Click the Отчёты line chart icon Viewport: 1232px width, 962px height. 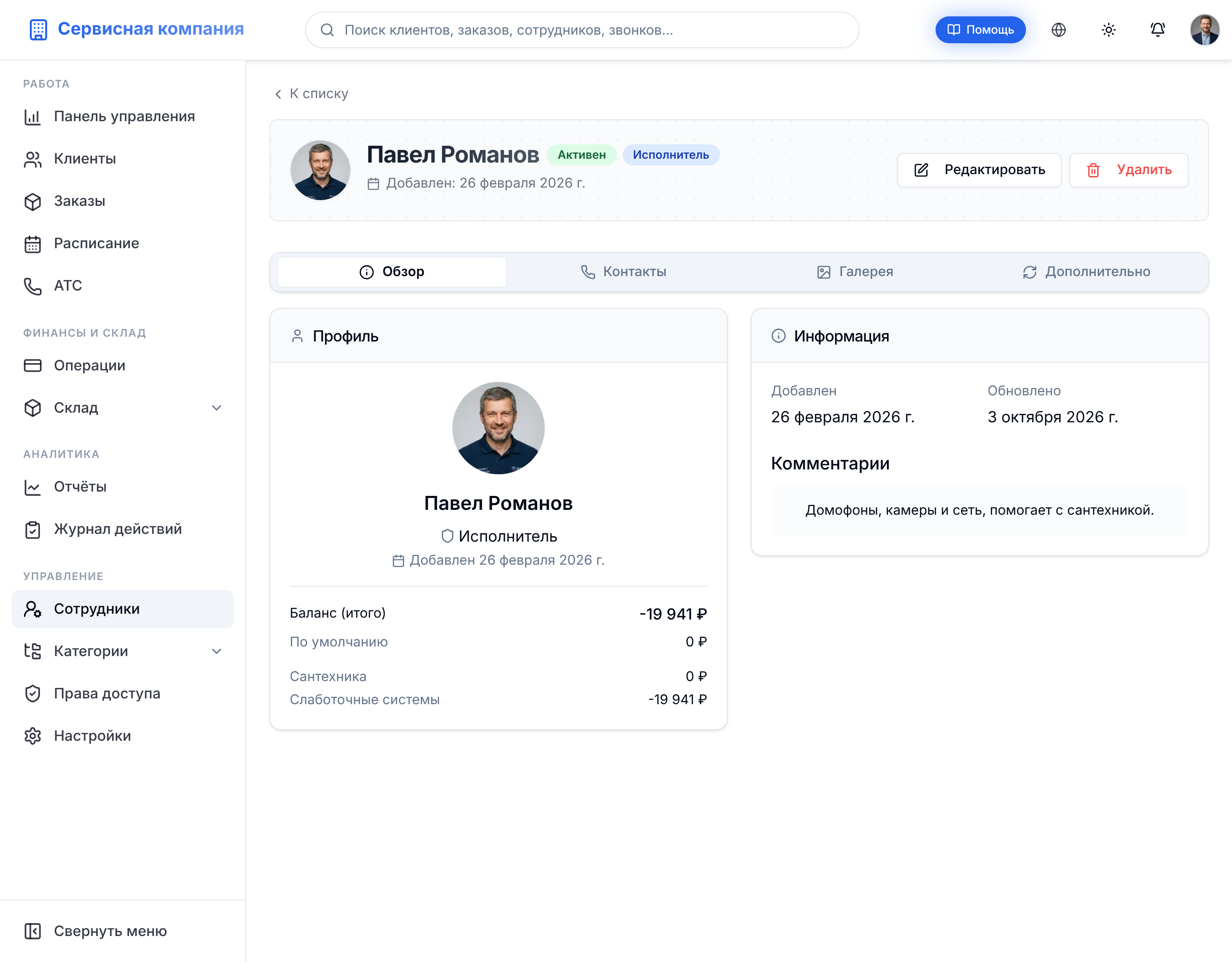[33, 487]
